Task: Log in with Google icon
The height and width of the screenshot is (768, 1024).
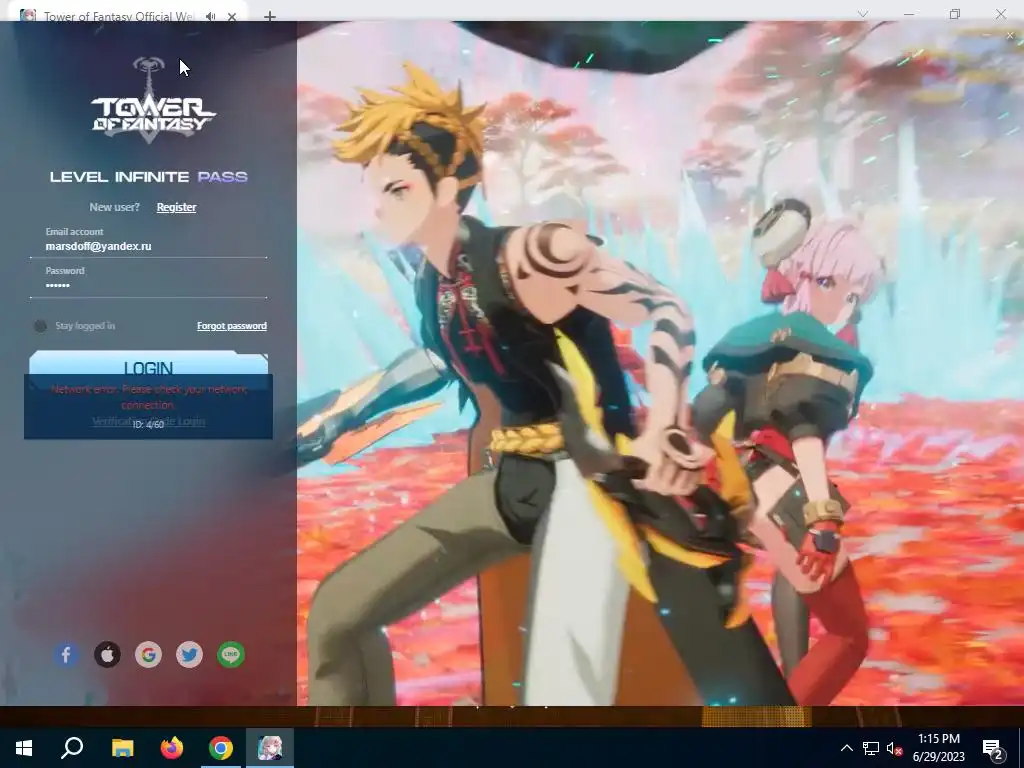Action: coord(148,654)
